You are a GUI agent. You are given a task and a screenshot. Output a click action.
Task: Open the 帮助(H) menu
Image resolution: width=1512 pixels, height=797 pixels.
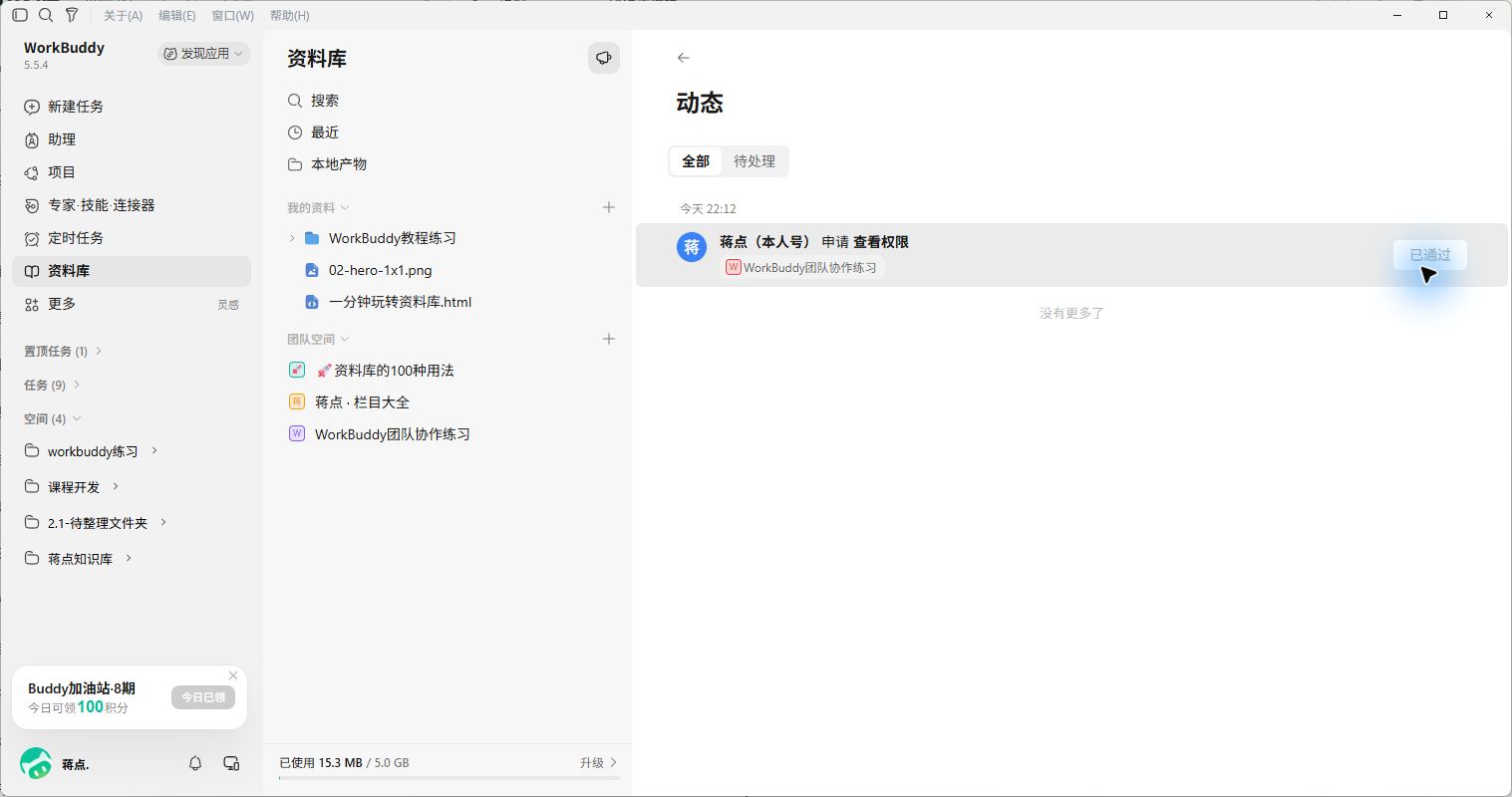290,15
